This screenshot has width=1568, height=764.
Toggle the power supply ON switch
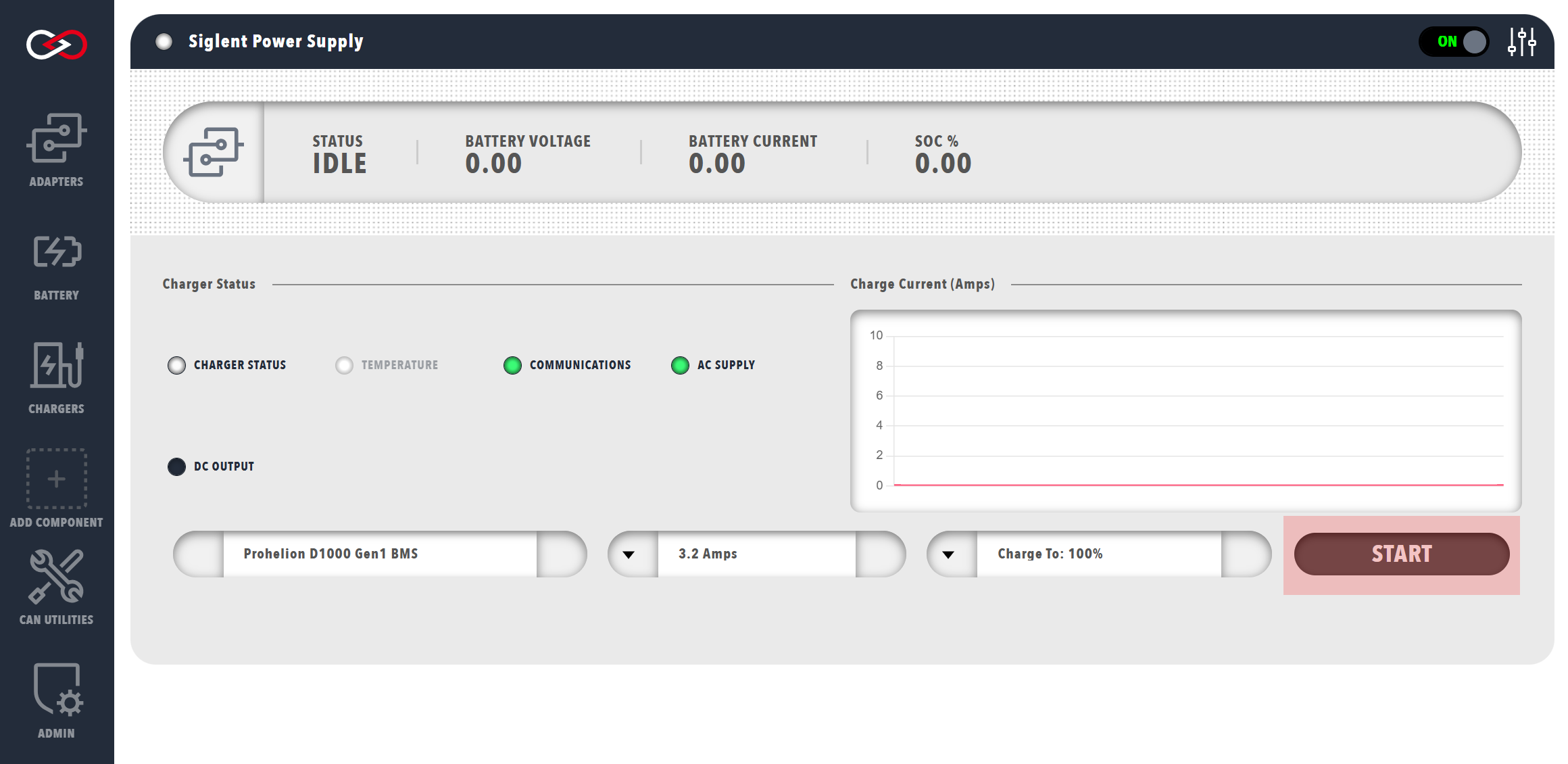coord(1454,42)
